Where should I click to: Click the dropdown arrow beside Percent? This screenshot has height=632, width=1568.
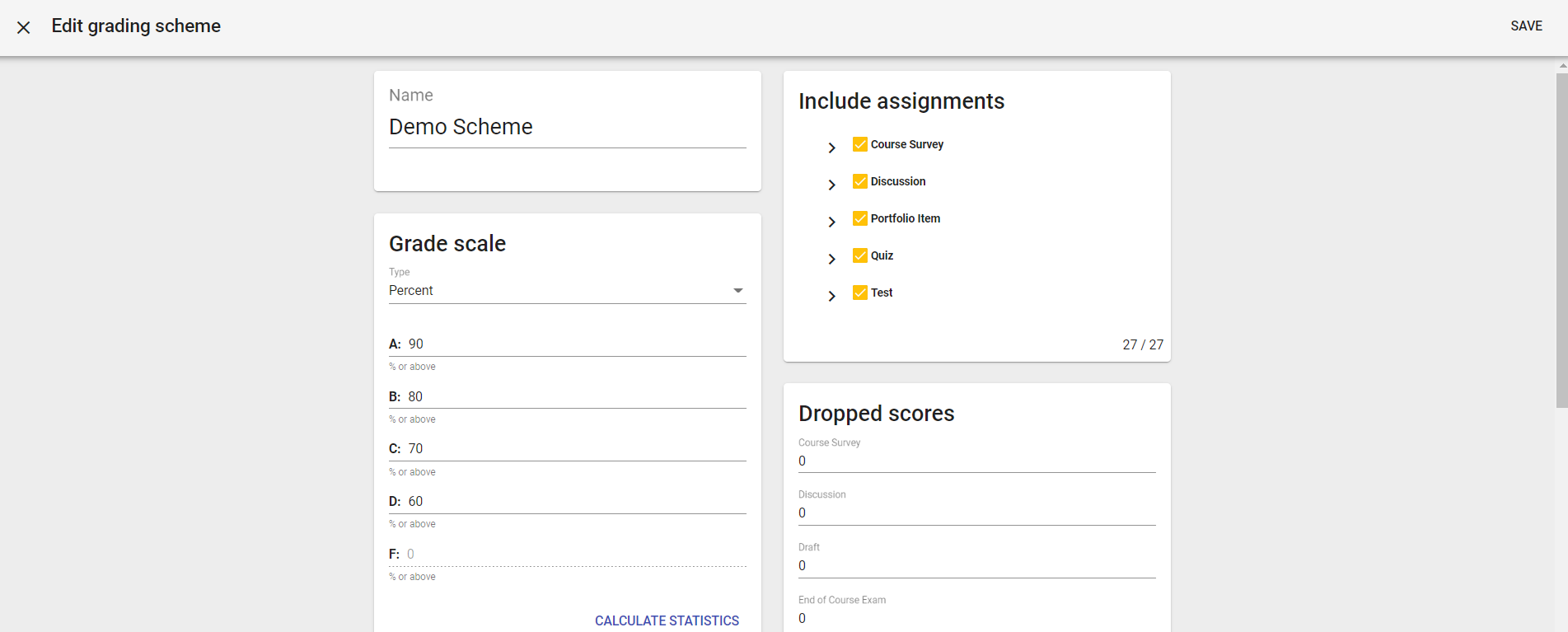(x=738, y=291)
